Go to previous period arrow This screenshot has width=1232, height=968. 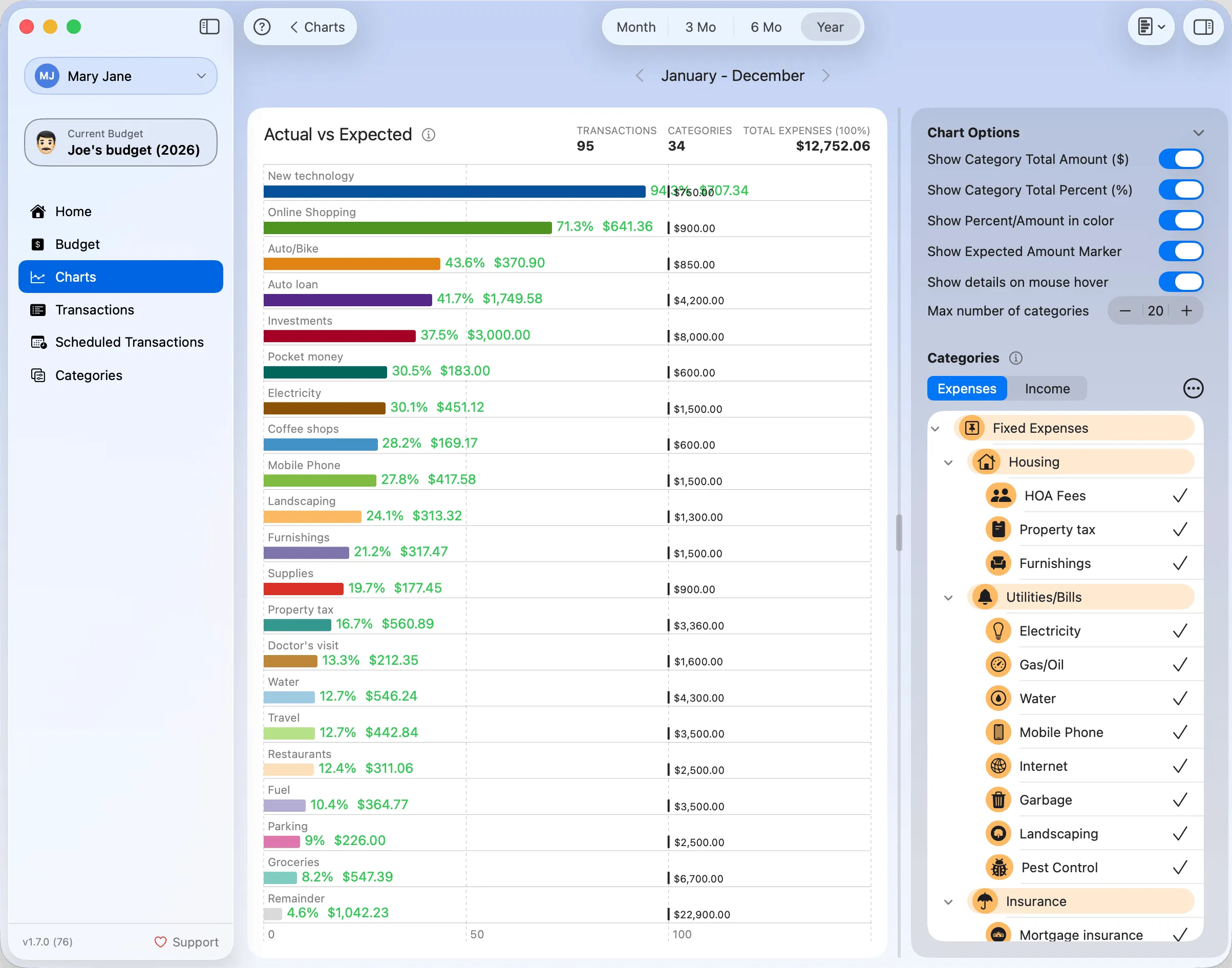point(640,75)
